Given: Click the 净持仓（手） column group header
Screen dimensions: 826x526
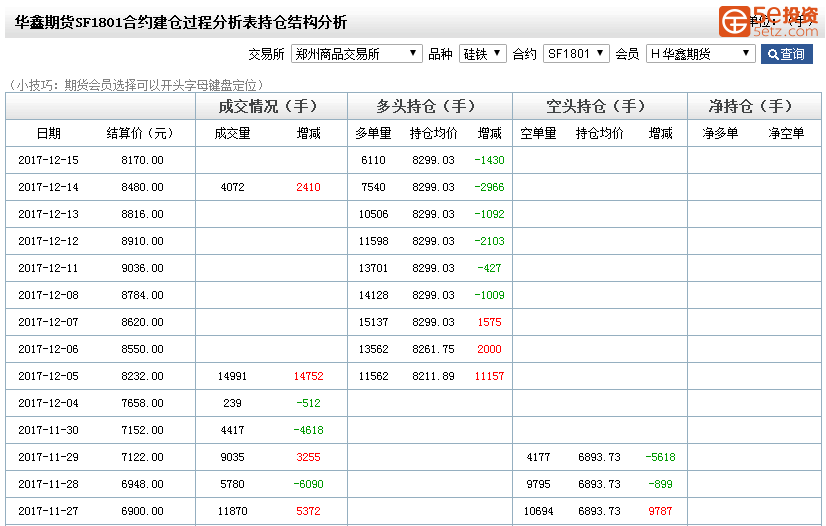Looking at the screenshot, I should pos(754,106).
